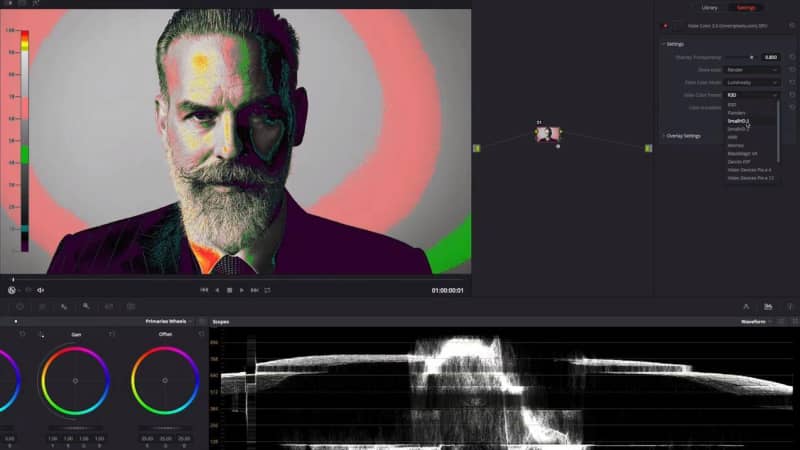Expand the Overlay Settings section
Screen dimensions: 800x450
coord(663,135)
